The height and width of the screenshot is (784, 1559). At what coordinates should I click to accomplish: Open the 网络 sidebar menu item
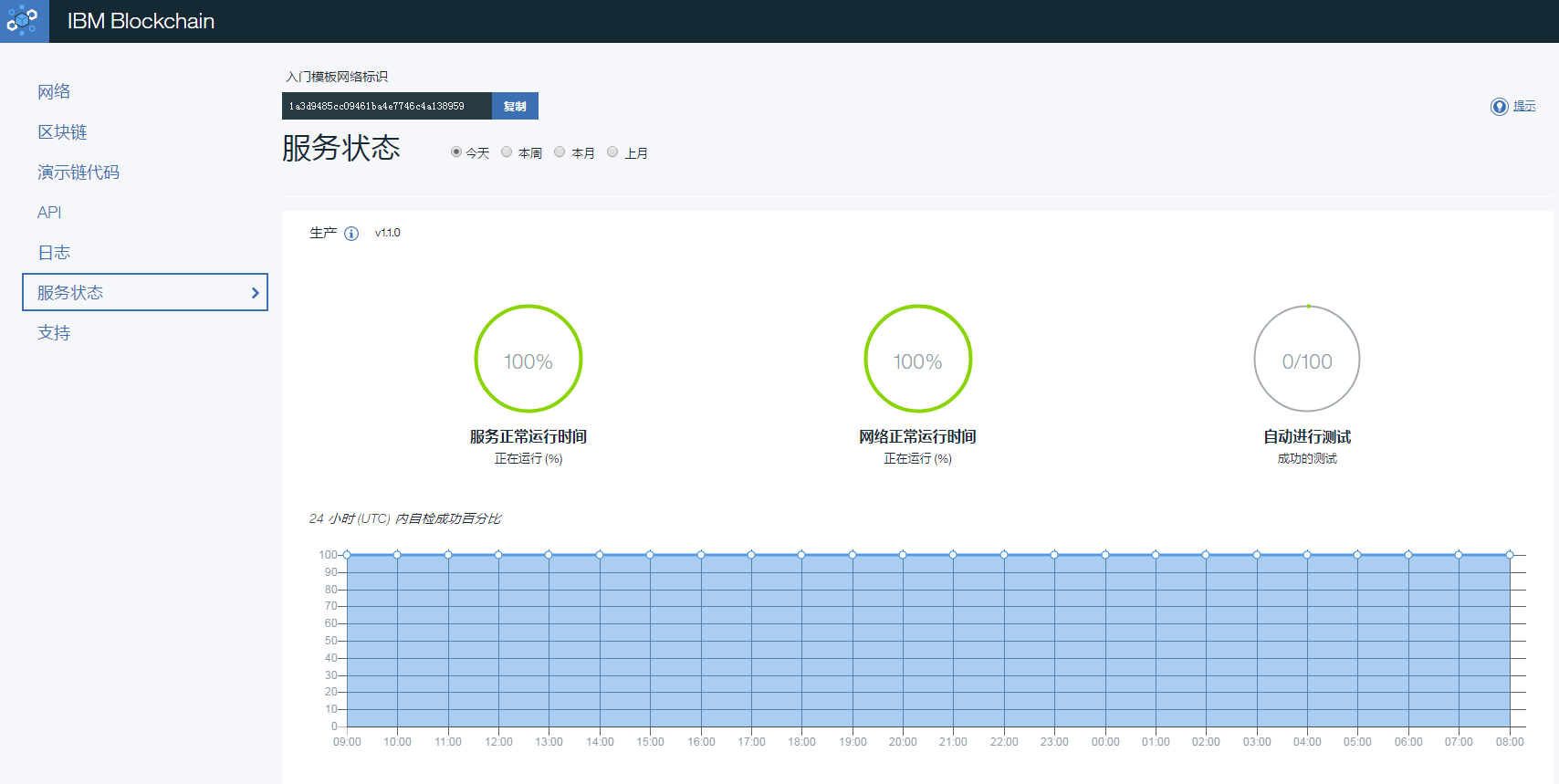[54, 91]
